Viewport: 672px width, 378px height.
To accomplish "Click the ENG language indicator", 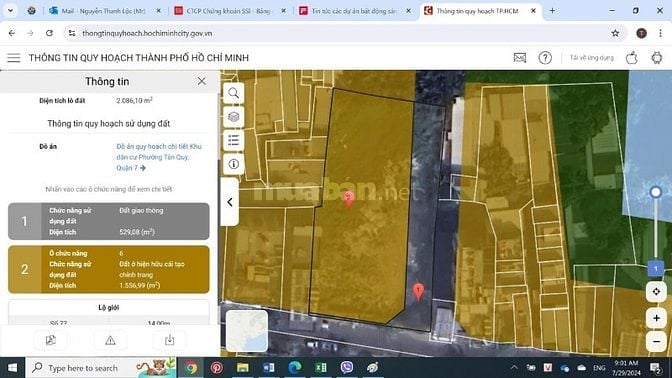I will [x=599, y=368].
